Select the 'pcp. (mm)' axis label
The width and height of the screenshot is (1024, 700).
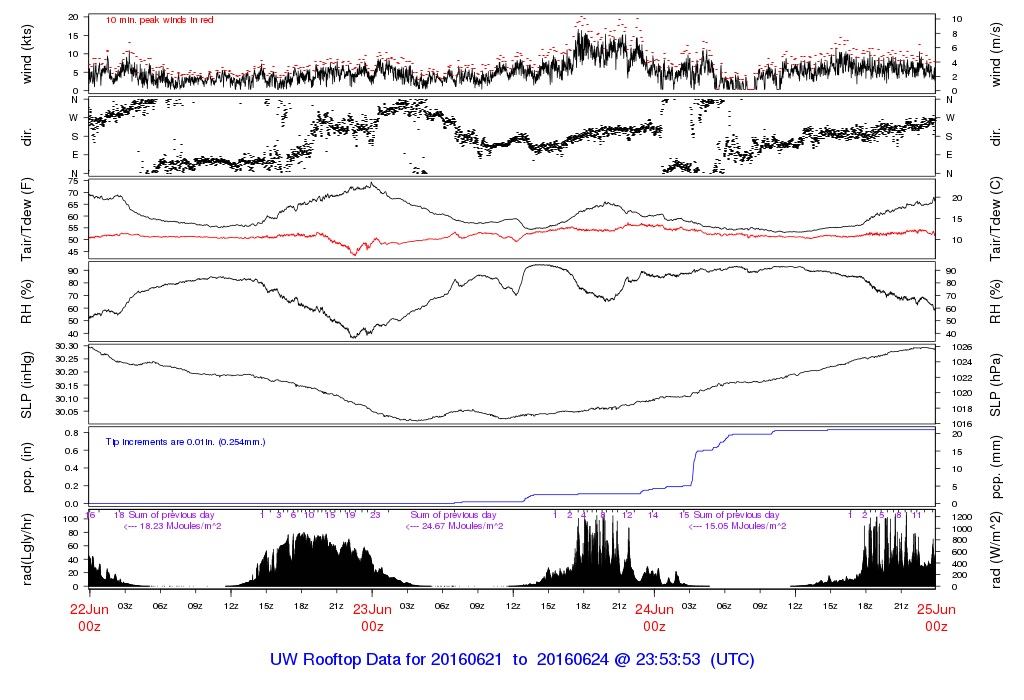[x=995, y=467]
